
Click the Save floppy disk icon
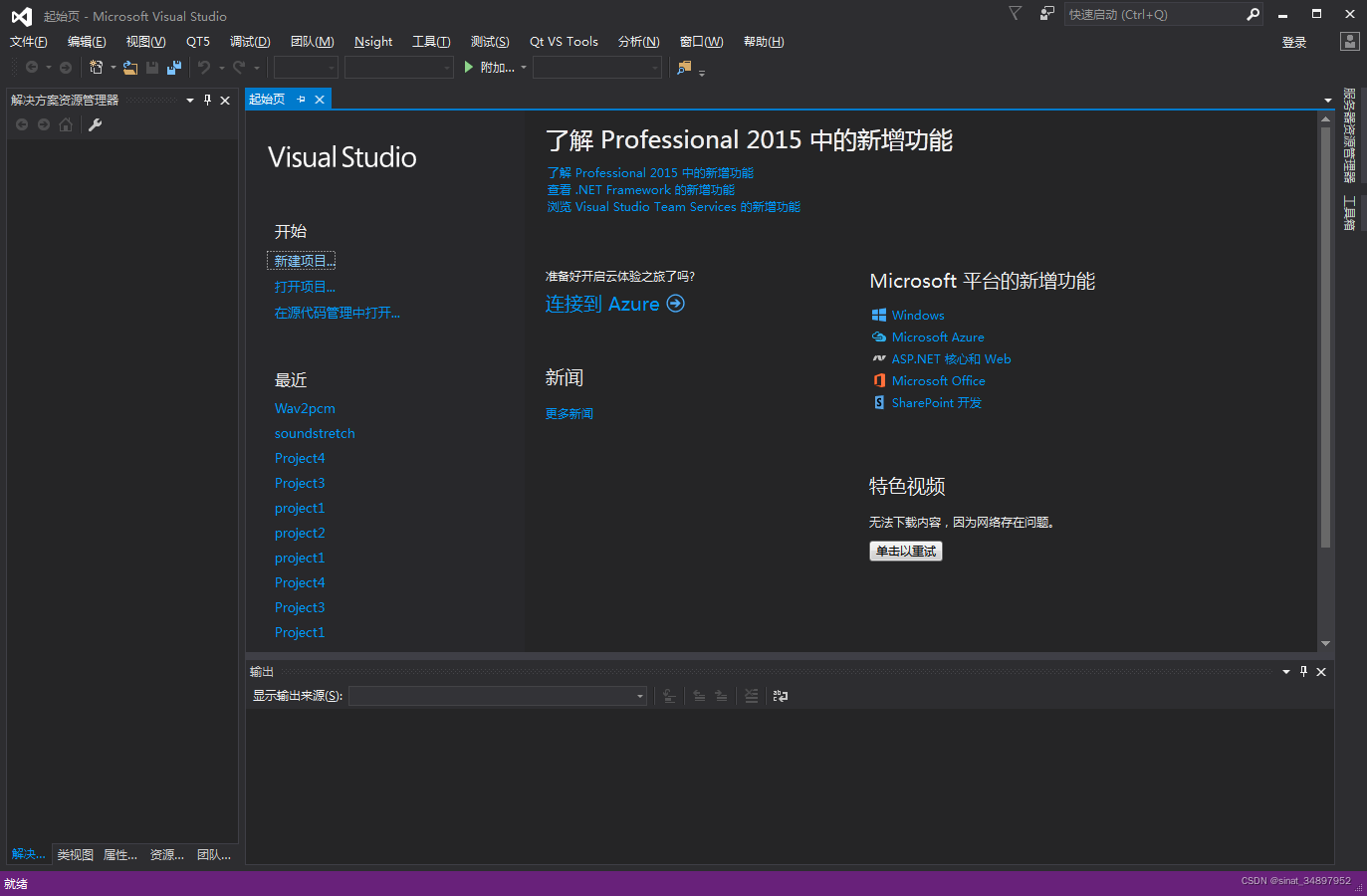pyautogui.click(x=152, y=68)
